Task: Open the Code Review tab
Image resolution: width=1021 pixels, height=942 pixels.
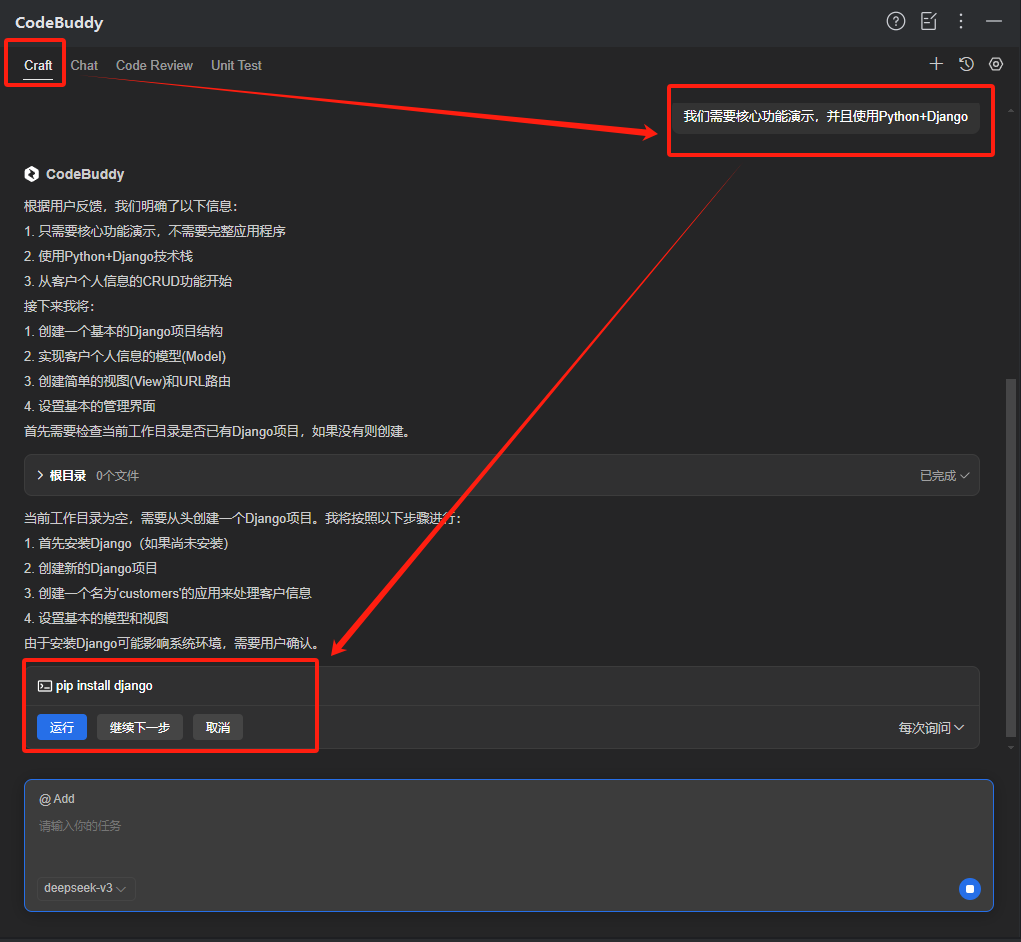Action: (x=154, y=65)
